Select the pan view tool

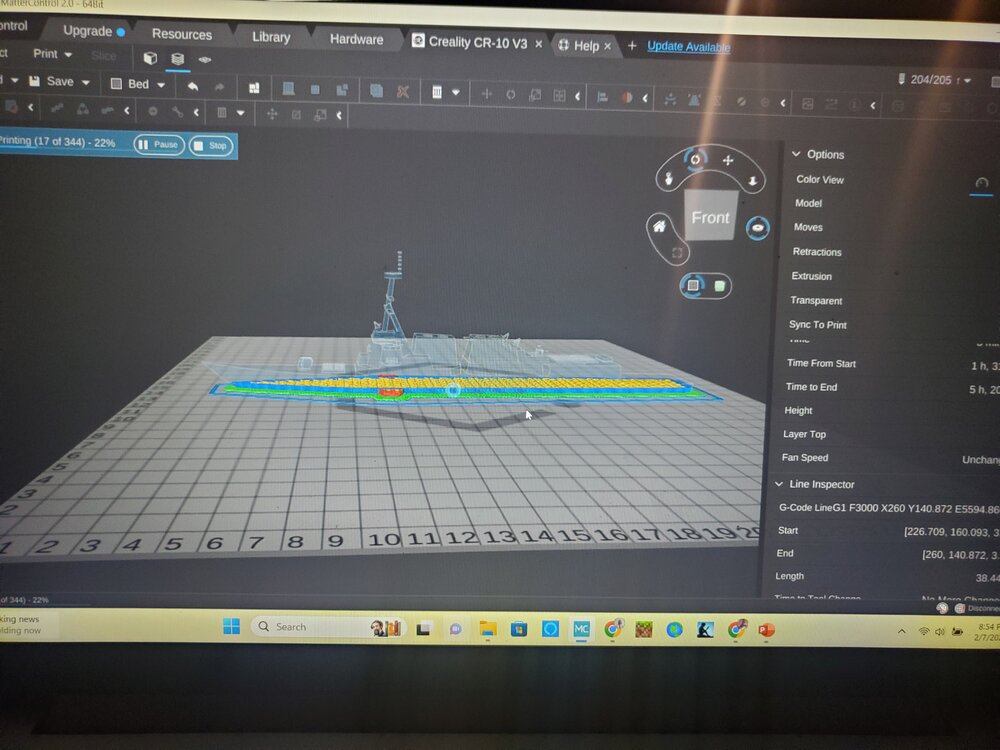point(728,160)
